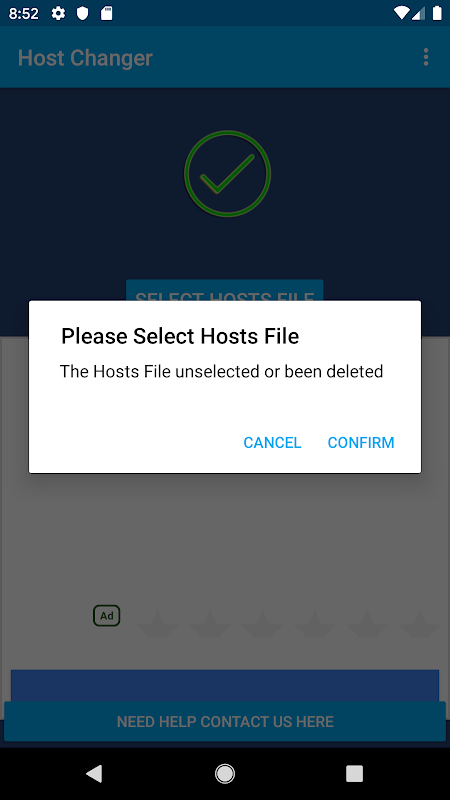Tap the cellular signal icon
The image size is (450, 800).
point(419,13)
